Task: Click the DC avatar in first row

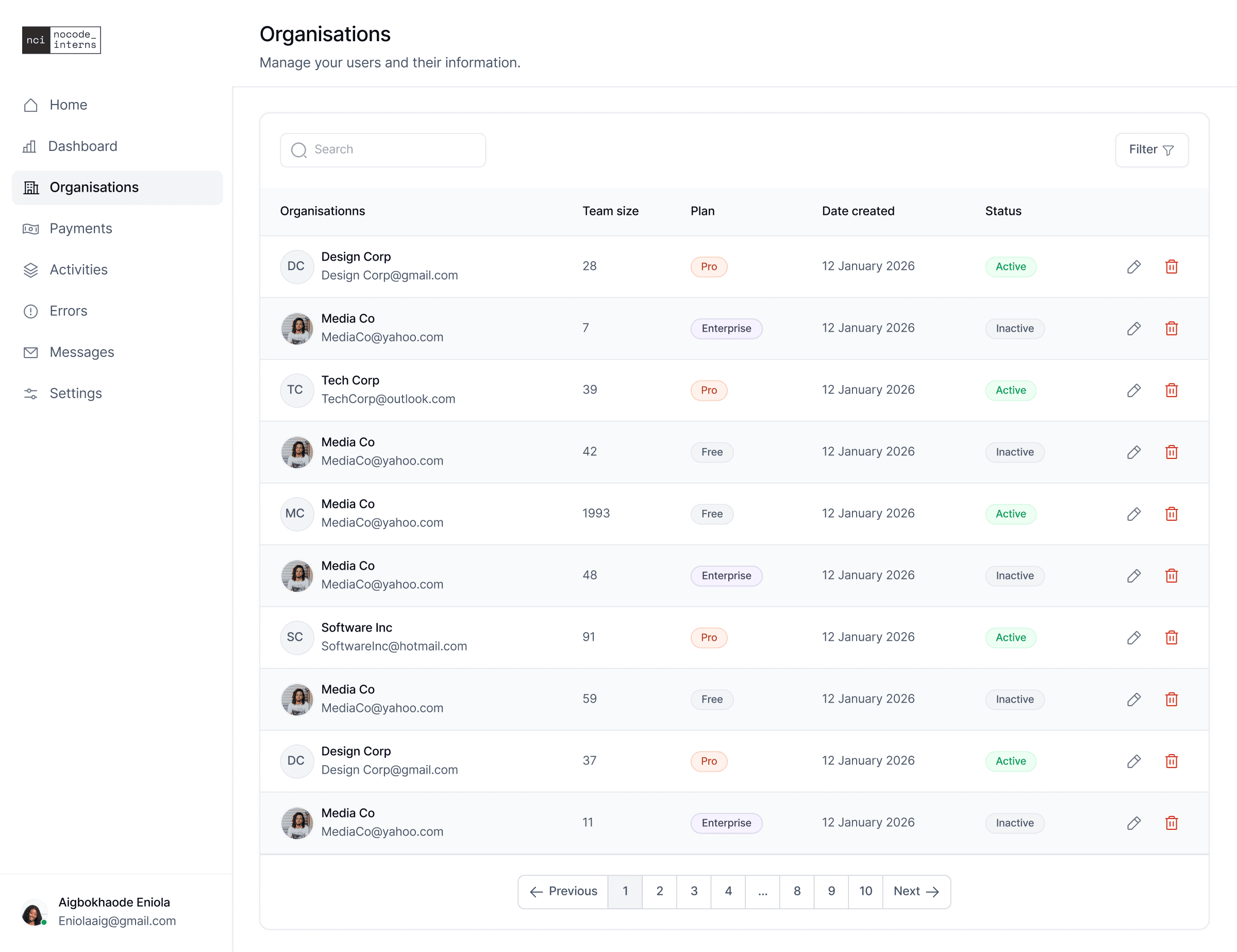Action: coord(296,266)
